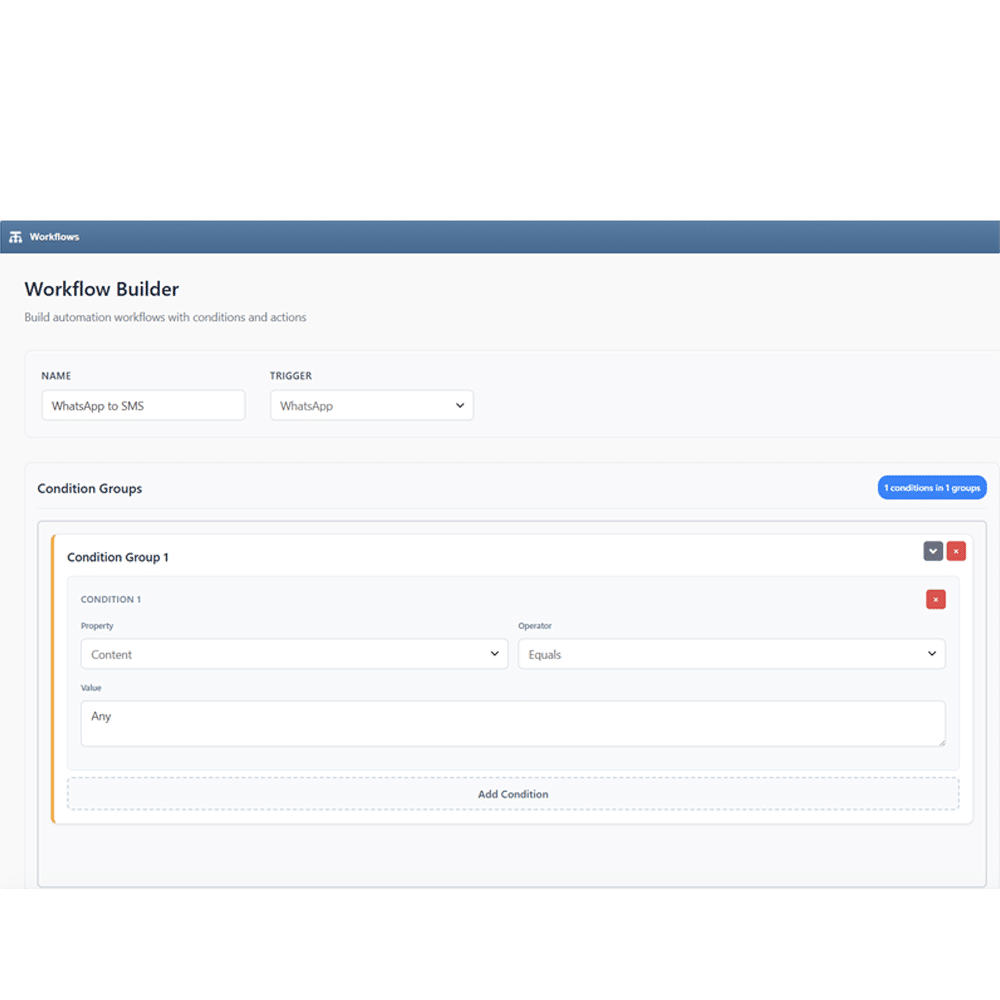This screenshot has width=1000, height=1000.
Task: Collapse Condition Group 1 with chevron button
Action: (x=933, y=551)
